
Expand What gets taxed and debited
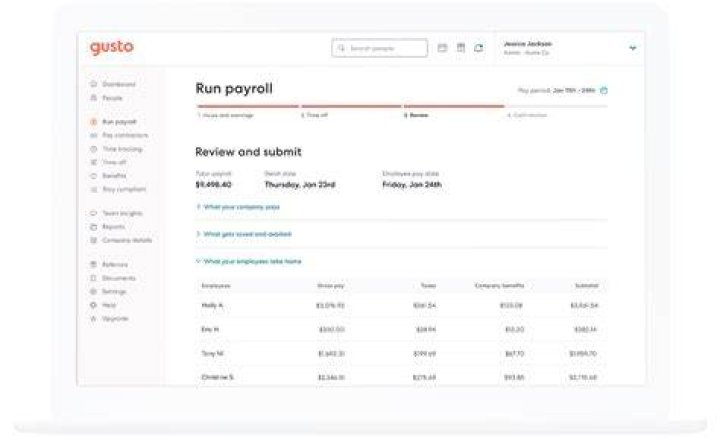pos(244,234)
